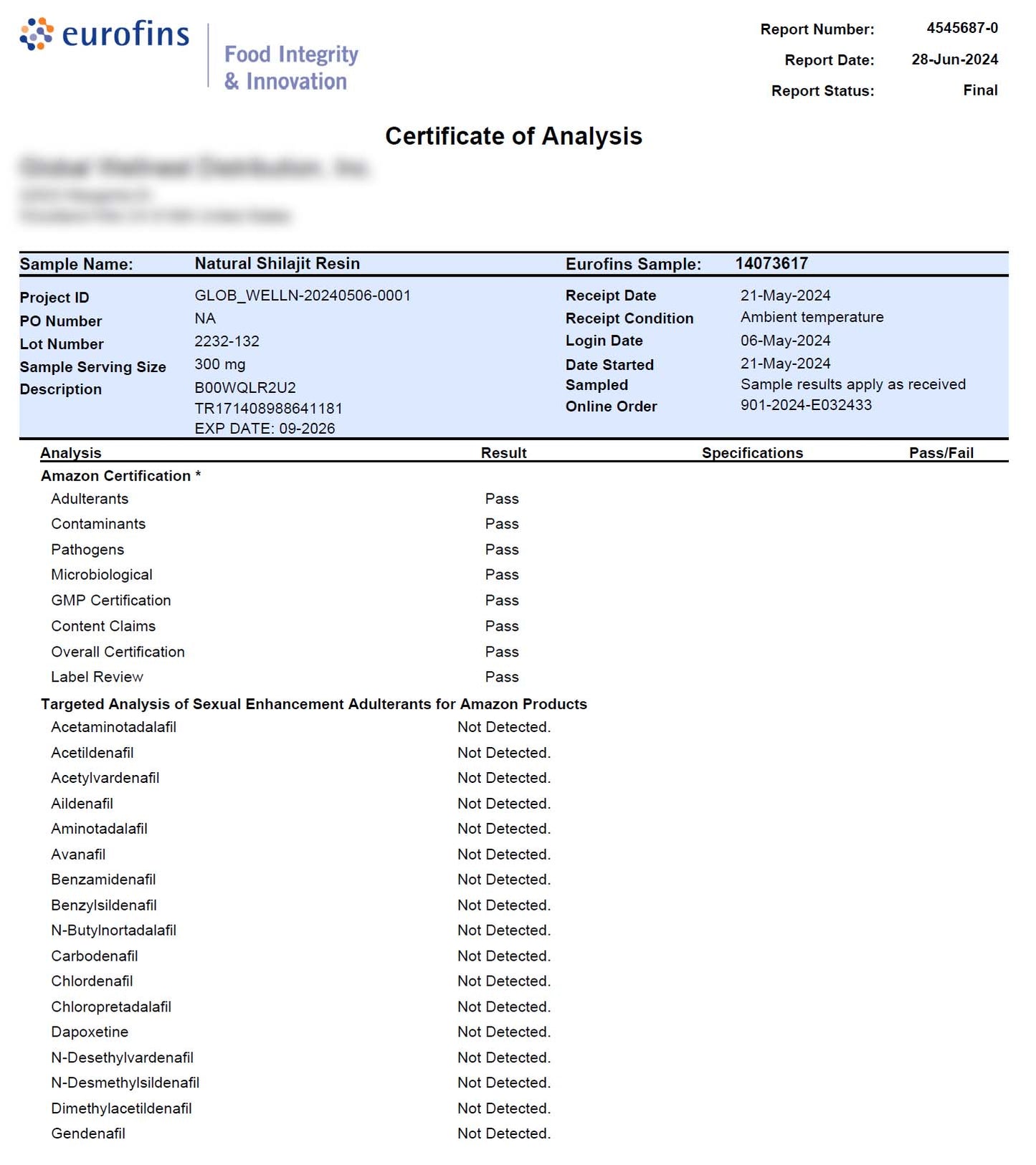Click the Content Claims row label
Image resolution: width=1036 pixels, height=1165 pixels.
click(103, 627)
